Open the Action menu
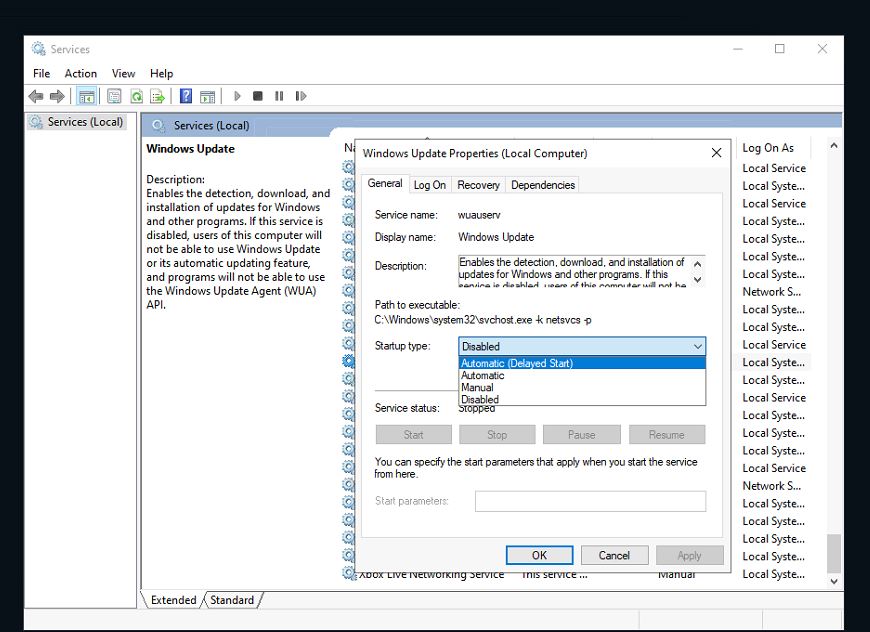This screenshot has width=870, height=632. [80, 73]
